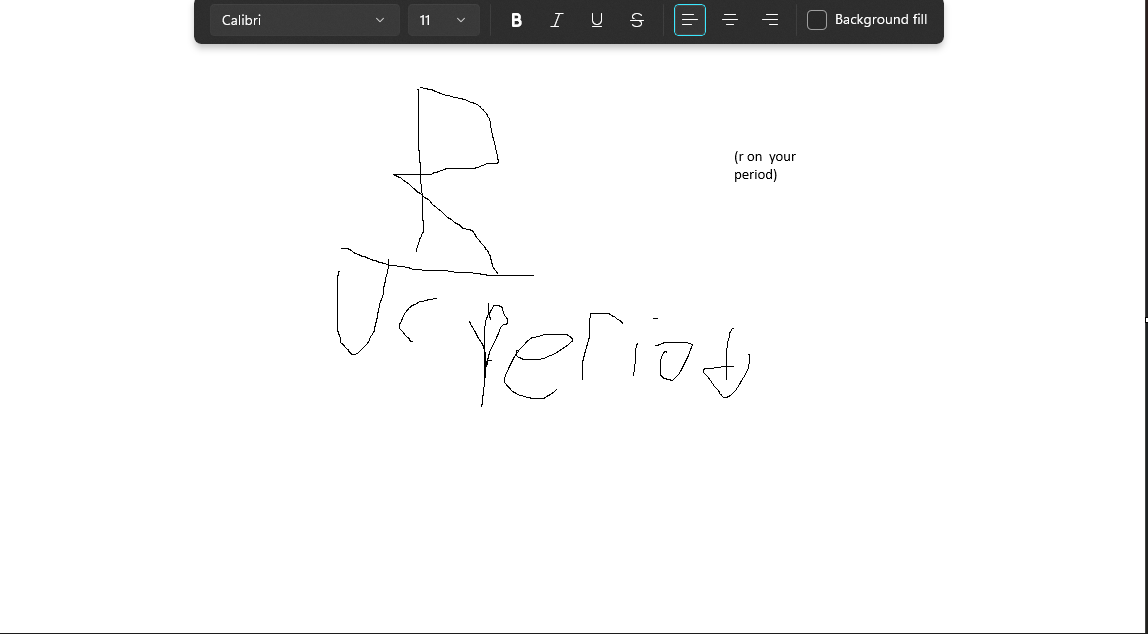Align text to the right

770,20
